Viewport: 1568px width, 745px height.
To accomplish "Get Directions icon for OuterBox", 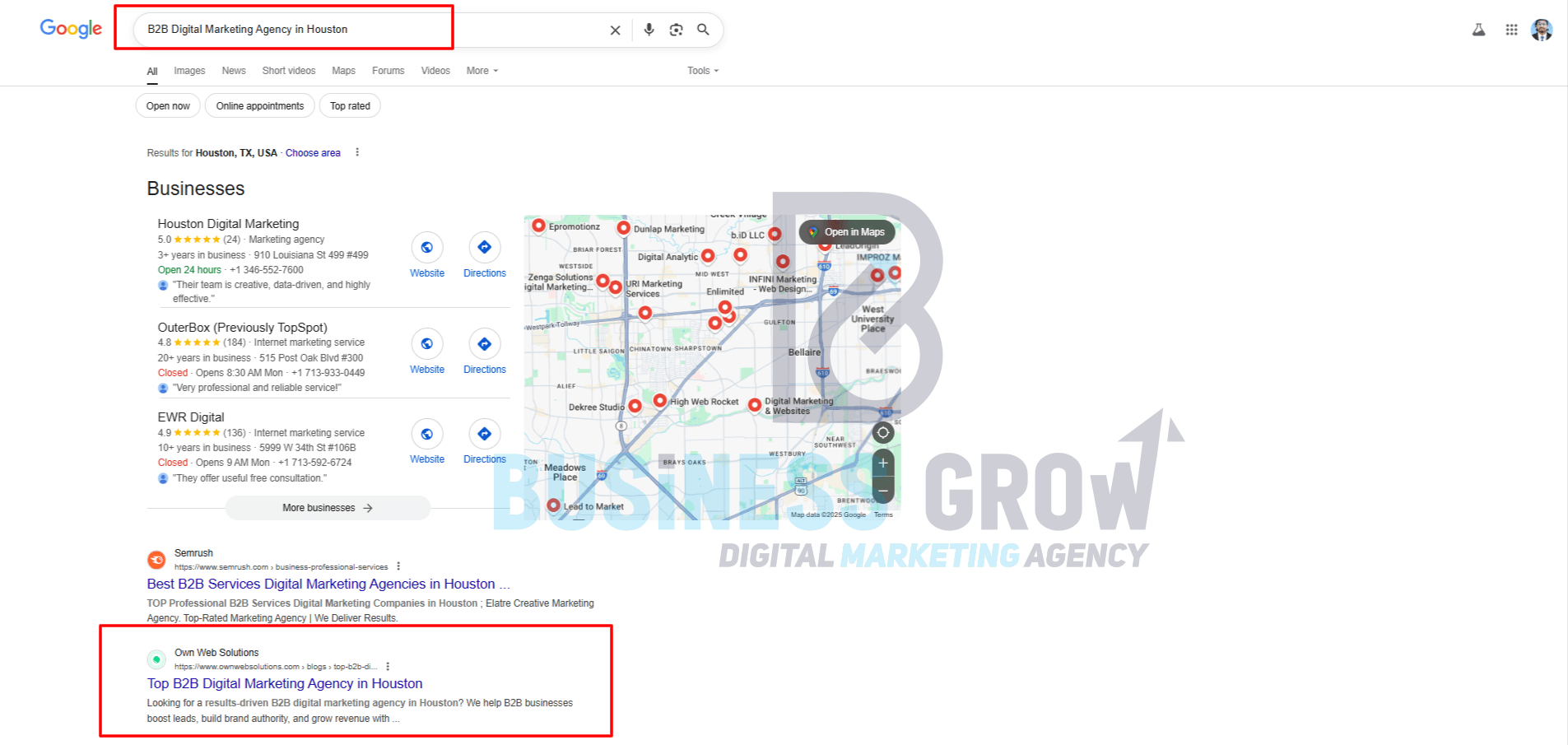I will (485, 344).
